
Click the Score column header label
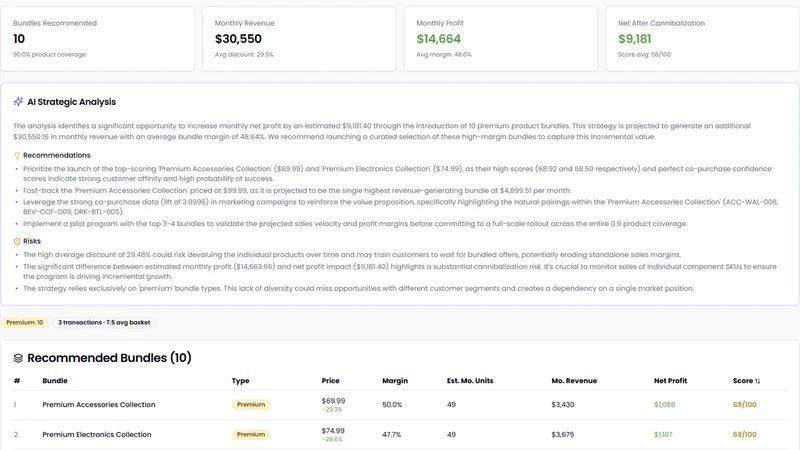[x=743, y=381]
